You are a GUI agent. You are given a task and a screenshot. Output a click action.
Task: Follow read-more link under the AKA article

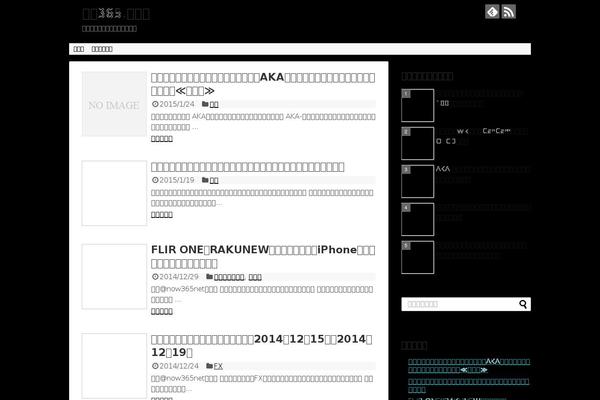tap(162, 139)
